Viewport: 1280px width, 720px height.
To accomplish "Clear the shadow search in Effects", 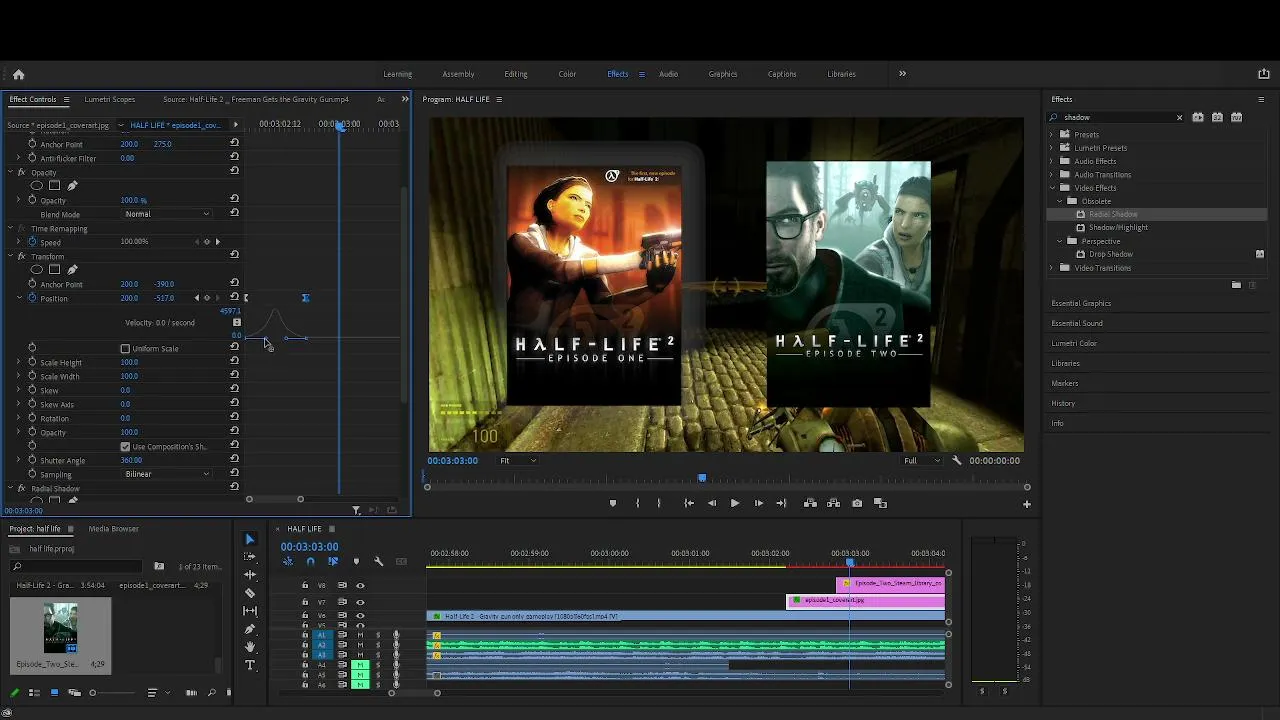I will (x=1179, y=118).
